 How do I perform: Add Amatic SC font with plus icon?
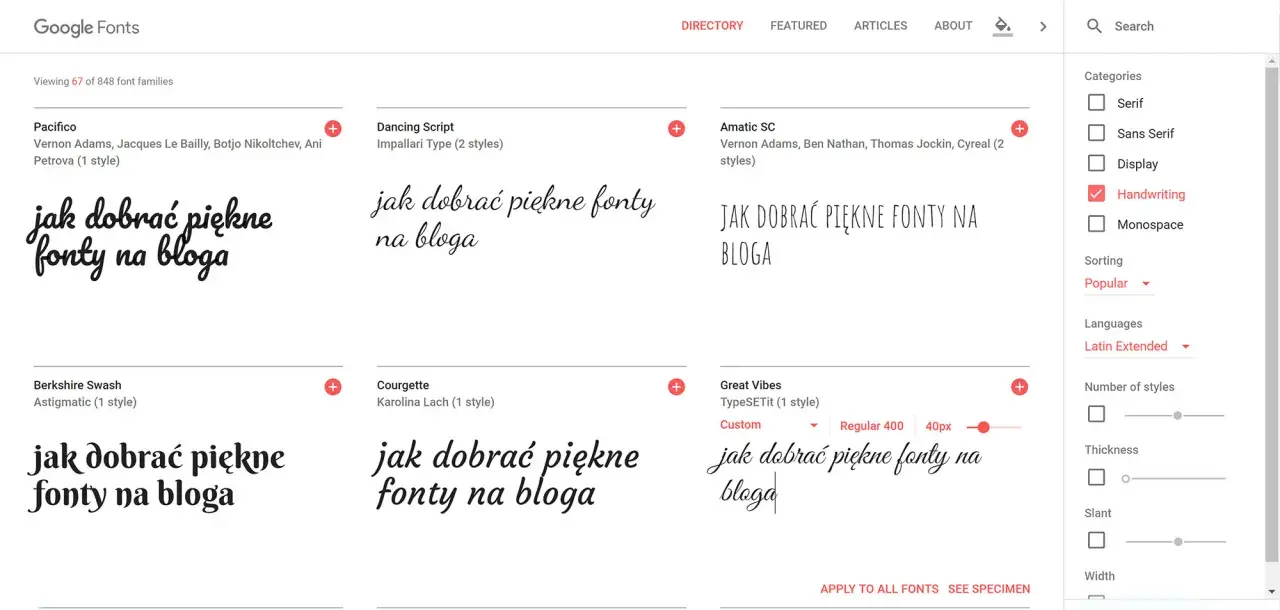point(1019,129)
